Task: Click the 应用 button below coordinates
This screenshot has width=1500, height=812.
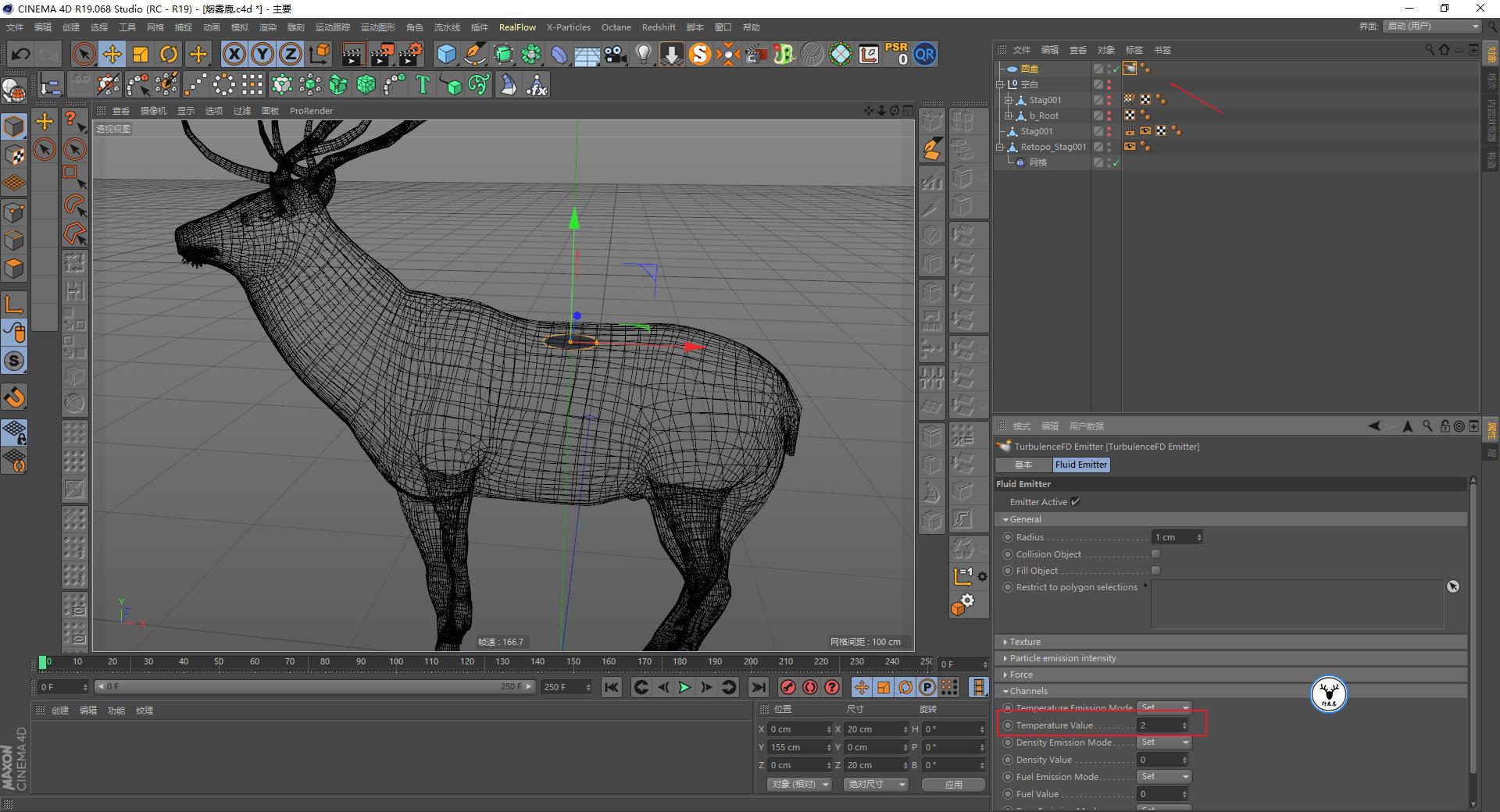Action: (x=953, y=784)
